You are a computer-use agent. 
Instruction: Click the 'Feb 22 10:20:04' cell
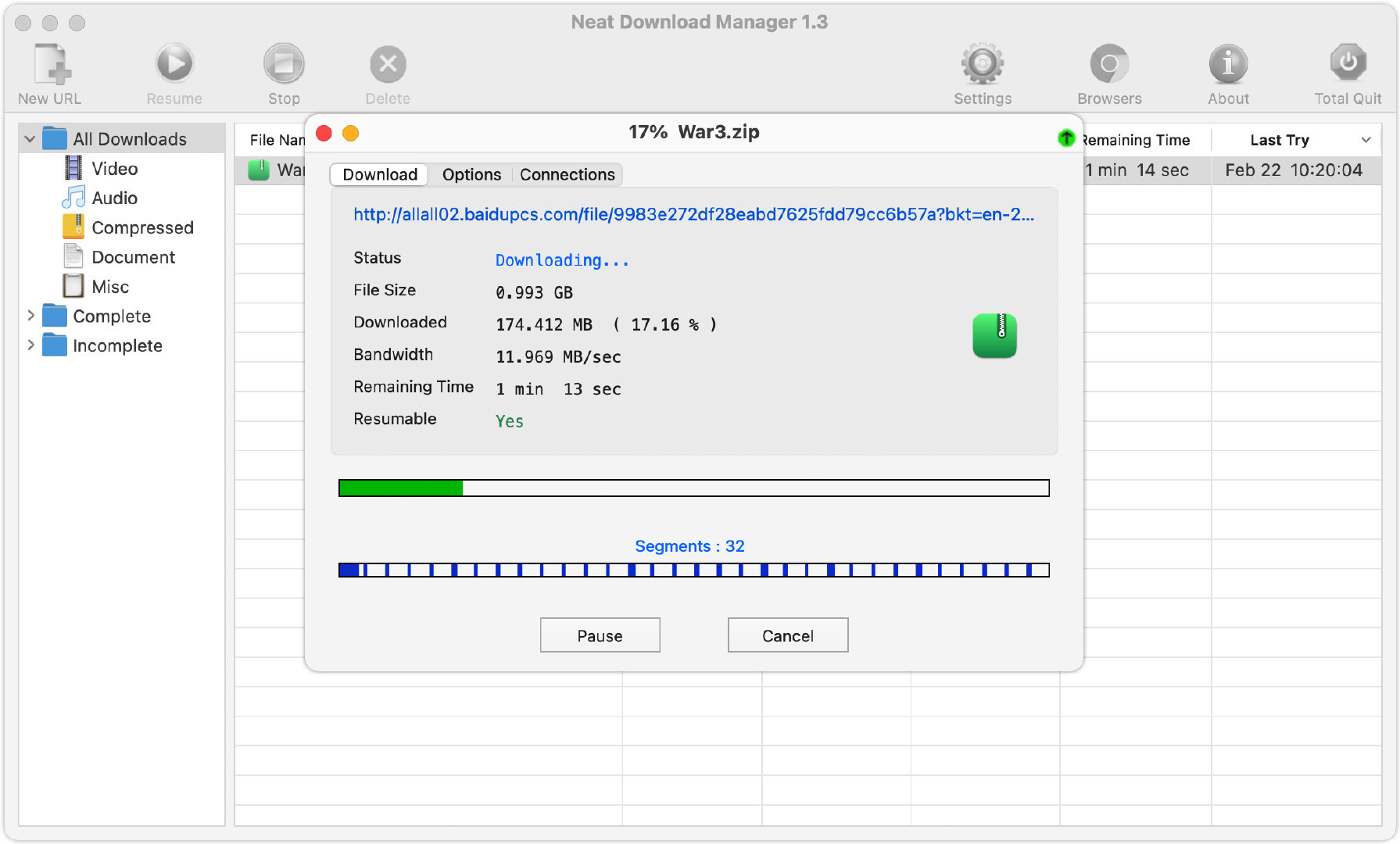1294,170
